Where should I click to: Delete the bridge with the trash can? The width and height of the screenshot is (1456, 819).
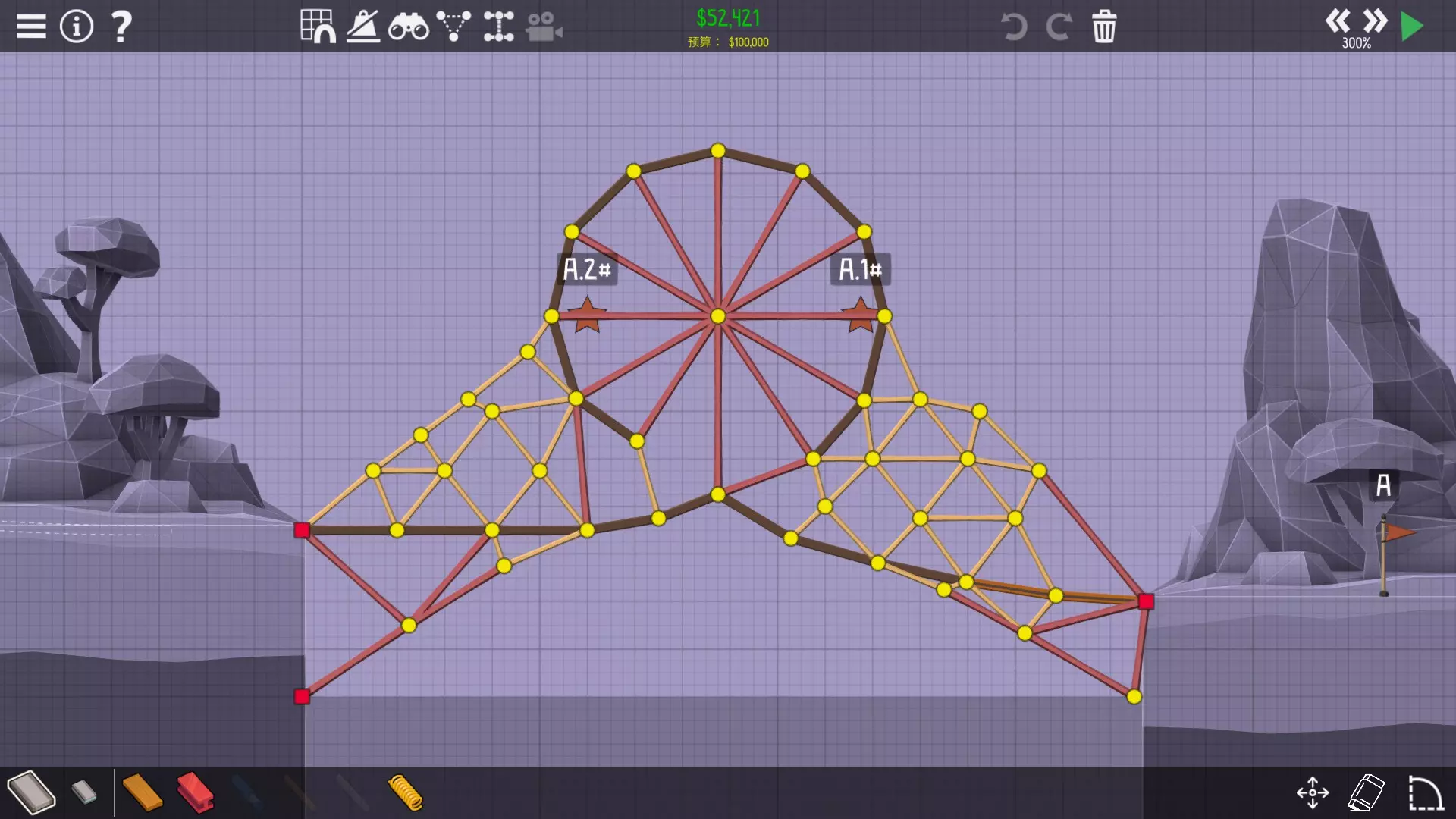[1104, 27]
